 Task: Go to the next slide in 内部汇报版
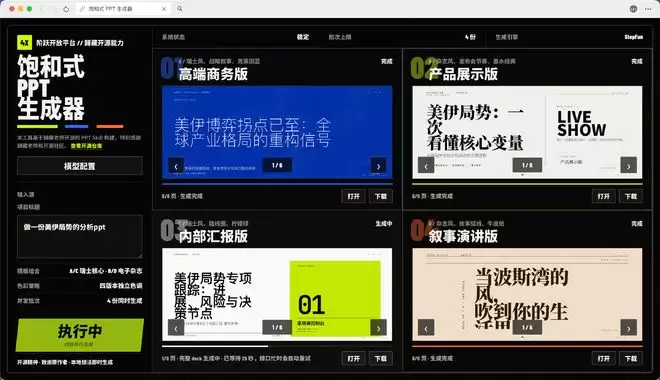point(378,328)
